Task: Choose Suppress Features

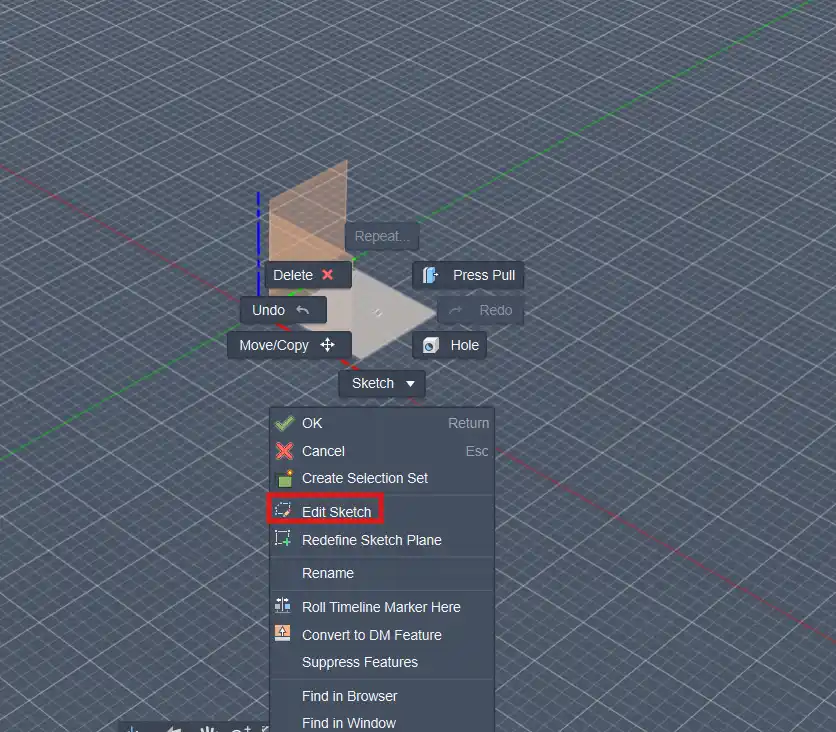Action: pyautogui.click(x=382, y=662)
